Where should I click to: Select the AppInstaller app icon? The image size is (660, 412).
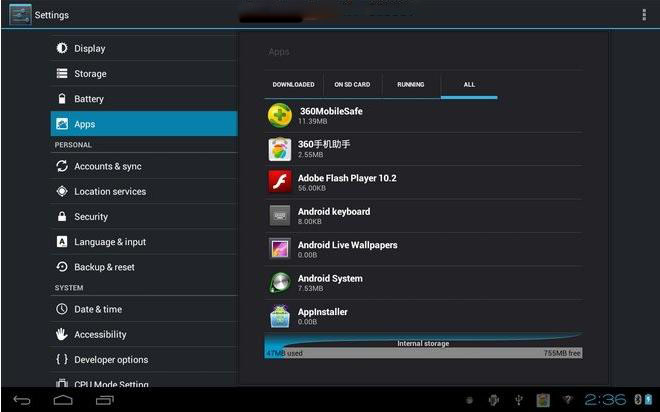279,316
